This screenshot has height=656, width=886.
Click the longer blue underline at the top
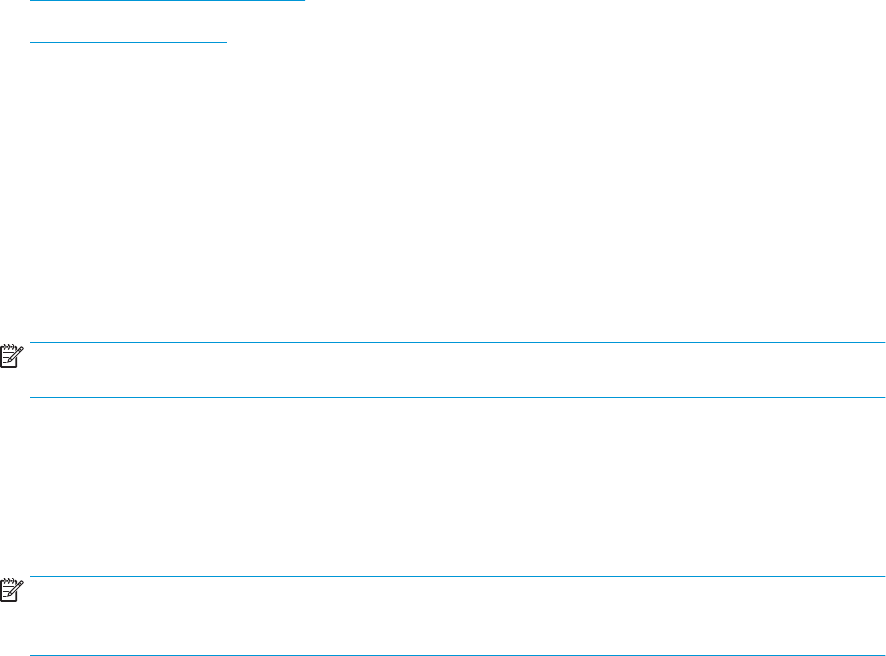(x=167, y=1)
